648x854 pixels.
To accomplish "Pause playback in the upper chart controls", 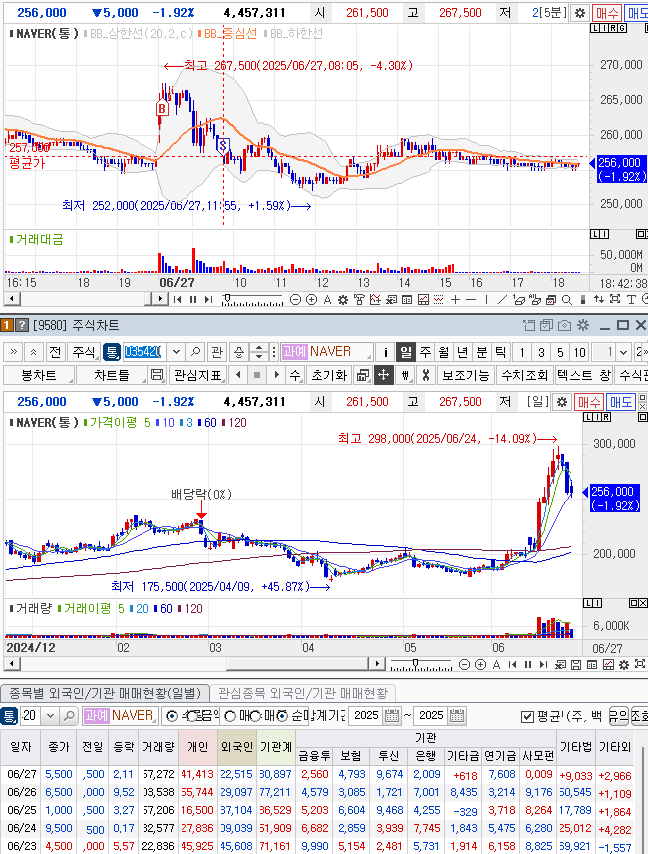I will click(x=193, y=300).
